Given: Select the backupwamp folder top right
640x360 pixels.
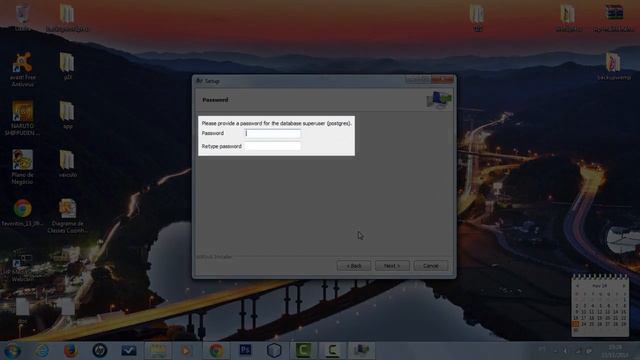Looking at the screenshot, I should point(613,66).
